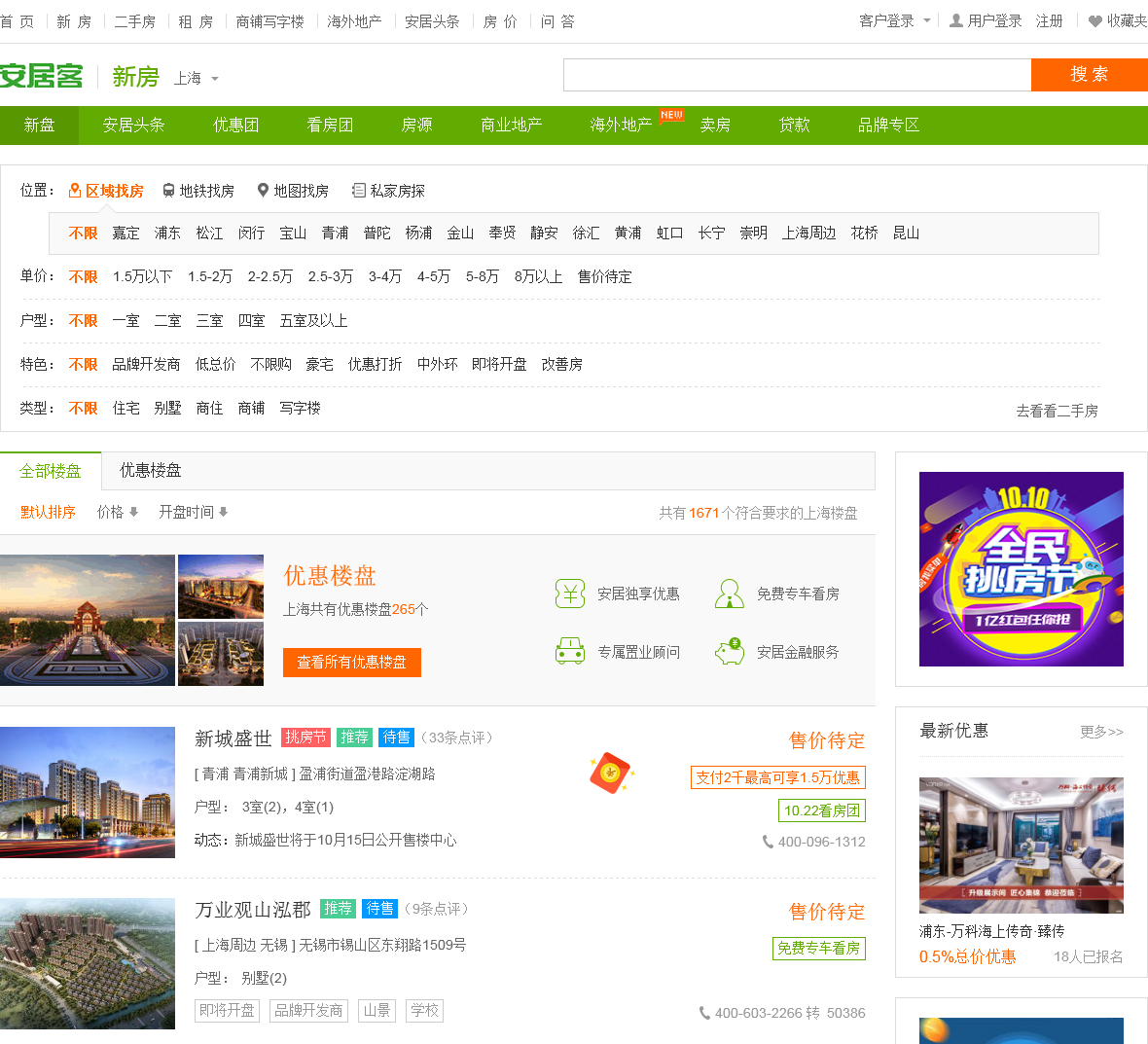Select 别墅 property type filter
This screenshot has width=1148, height=1044.
[167, 408]
